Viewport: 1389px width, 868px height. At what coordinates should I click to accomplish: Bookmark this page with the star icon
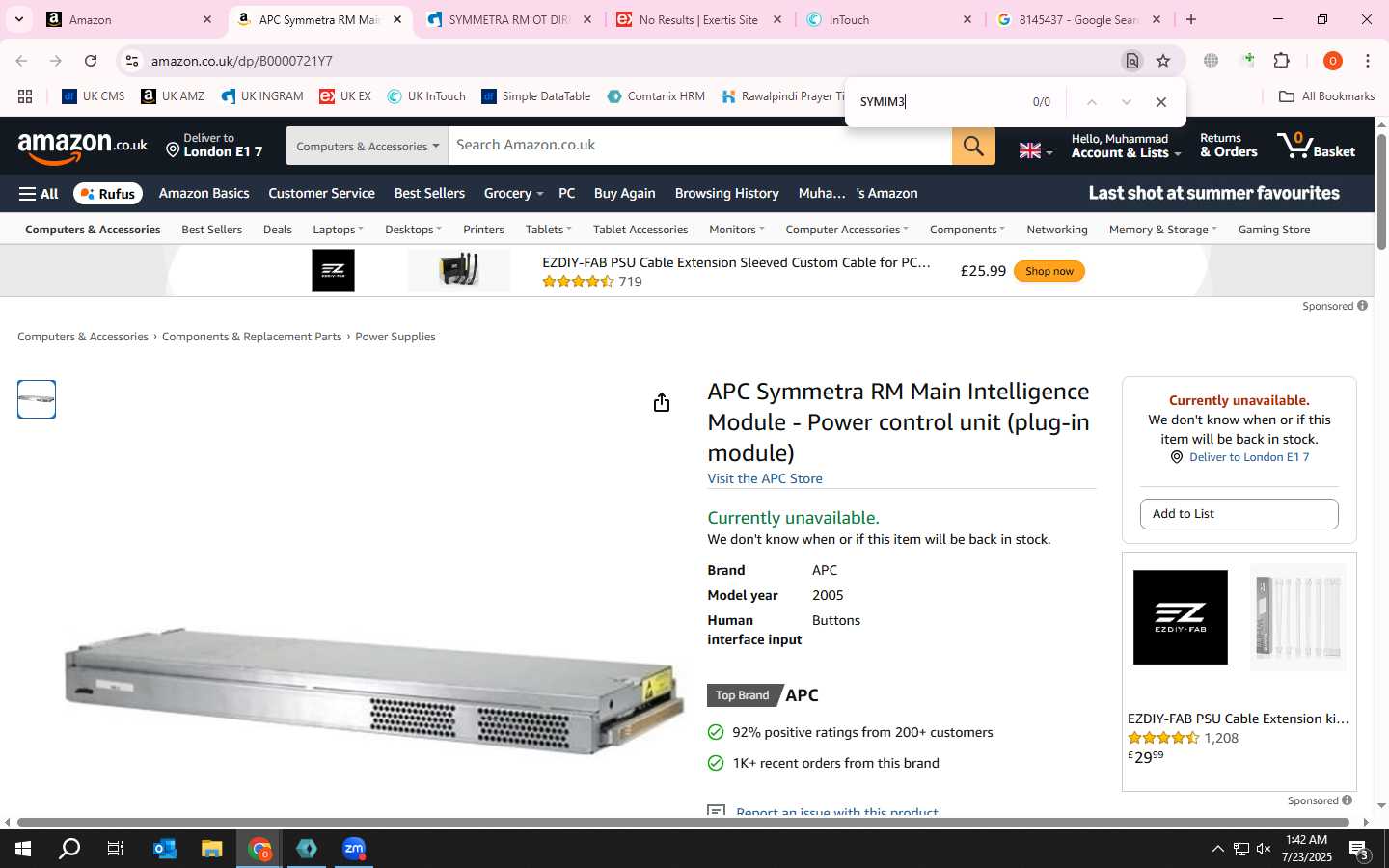[x=1163, y=61]
